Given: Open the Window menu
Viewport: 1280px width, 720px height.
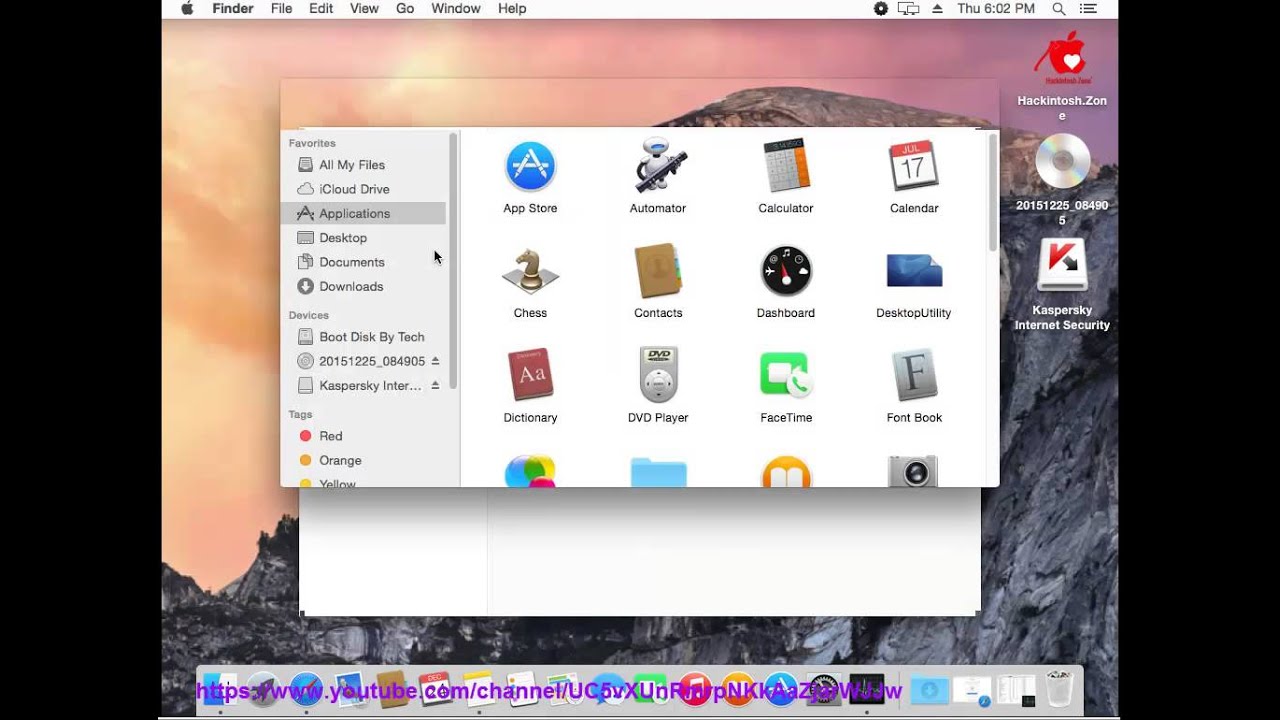Looking at the screenshot, I should [456, 8].
